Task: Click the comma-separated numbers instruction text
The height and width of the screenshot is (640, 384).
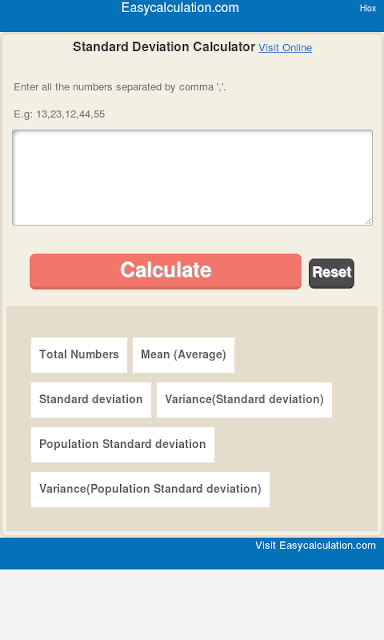Action: [120, 87]
